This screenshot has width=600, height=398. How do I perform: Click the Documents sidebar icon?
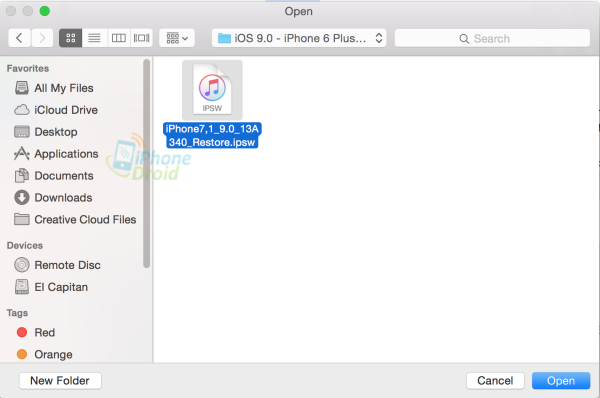click(22, 176)
